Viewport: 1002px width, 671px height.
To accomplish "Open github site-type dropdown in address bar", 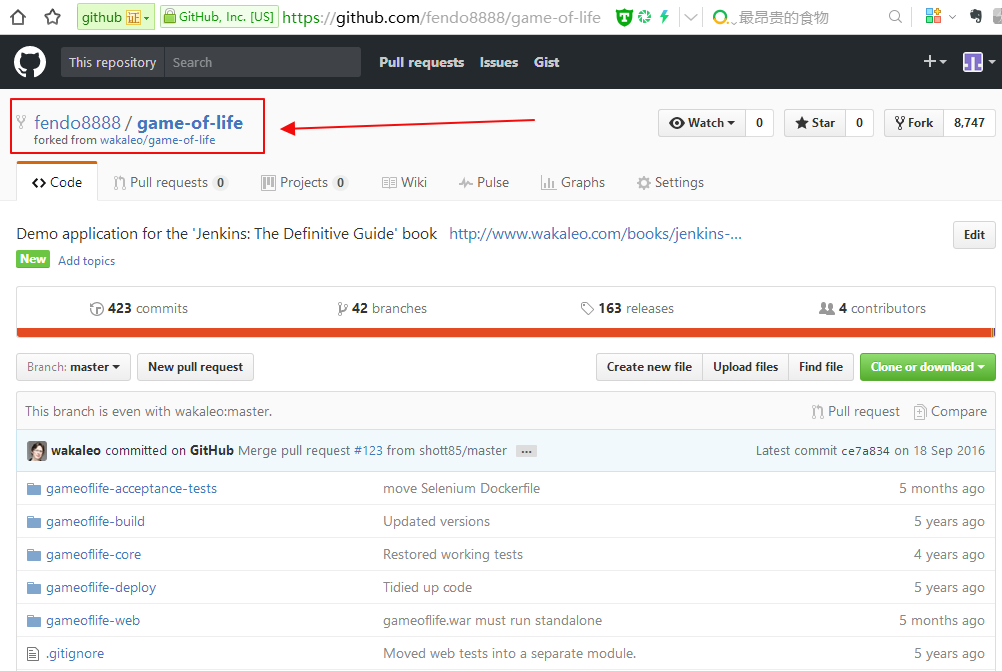I will coord(115,17).
